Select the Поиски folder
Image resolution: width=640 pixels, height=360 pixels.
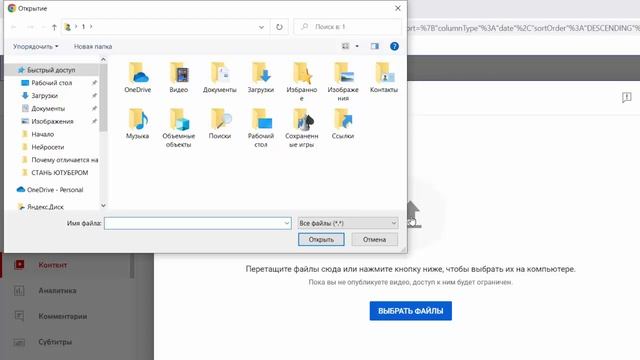click(220, 124)
